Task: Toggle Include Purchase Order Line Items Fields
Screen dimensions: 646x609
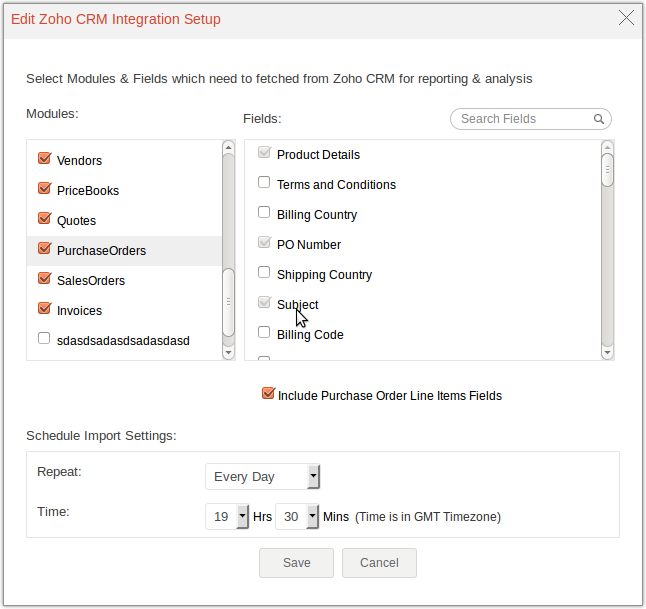Action: (x=268, y=394)
